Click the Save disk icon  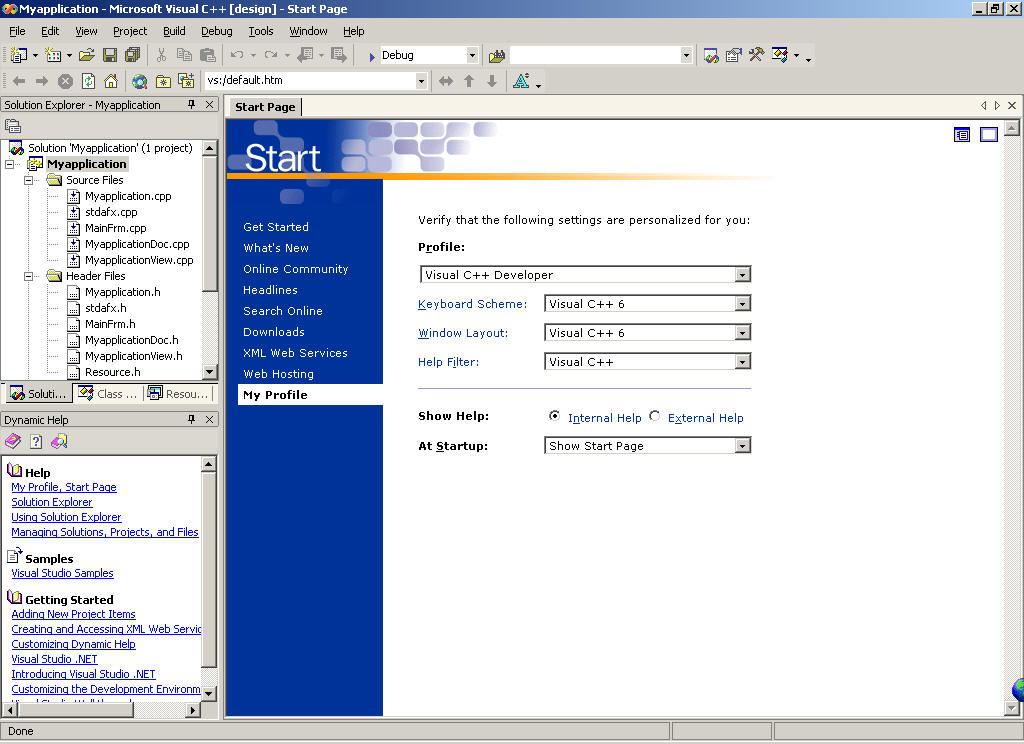pos(110,56)
